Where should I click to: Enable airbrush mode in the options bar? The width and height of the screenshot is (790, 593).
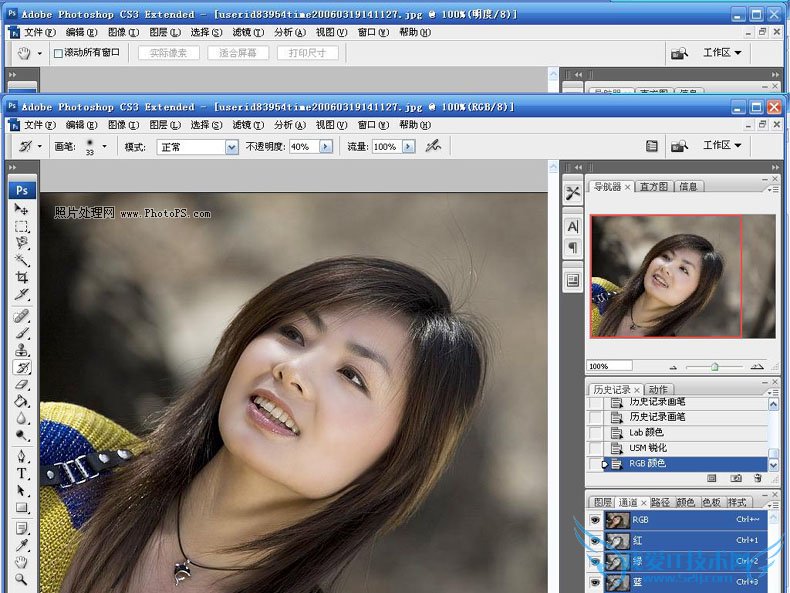(433, 146)
